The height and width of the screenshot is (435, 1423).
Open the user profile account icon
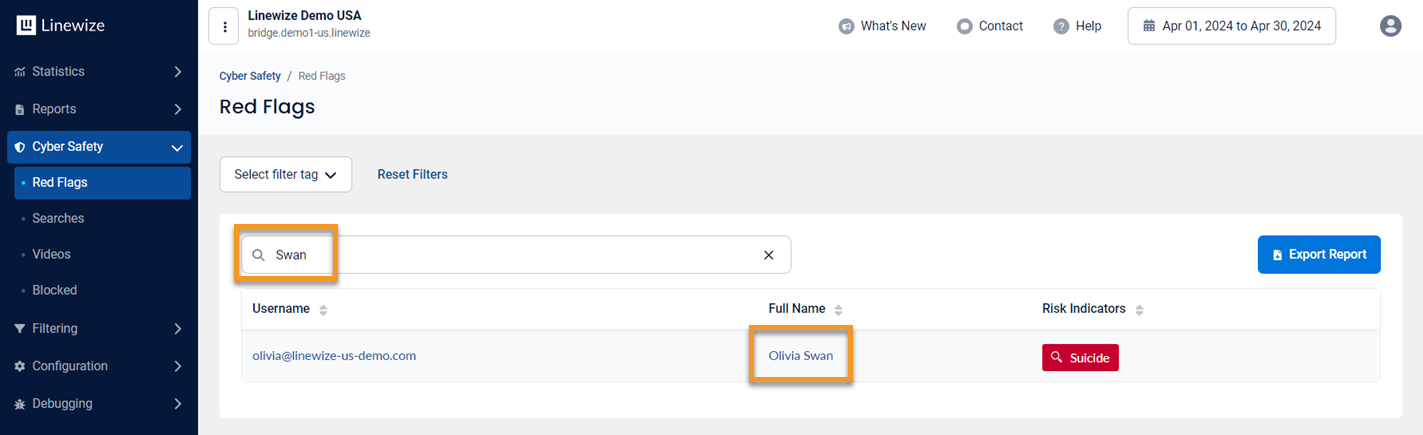click(1390, 26)
